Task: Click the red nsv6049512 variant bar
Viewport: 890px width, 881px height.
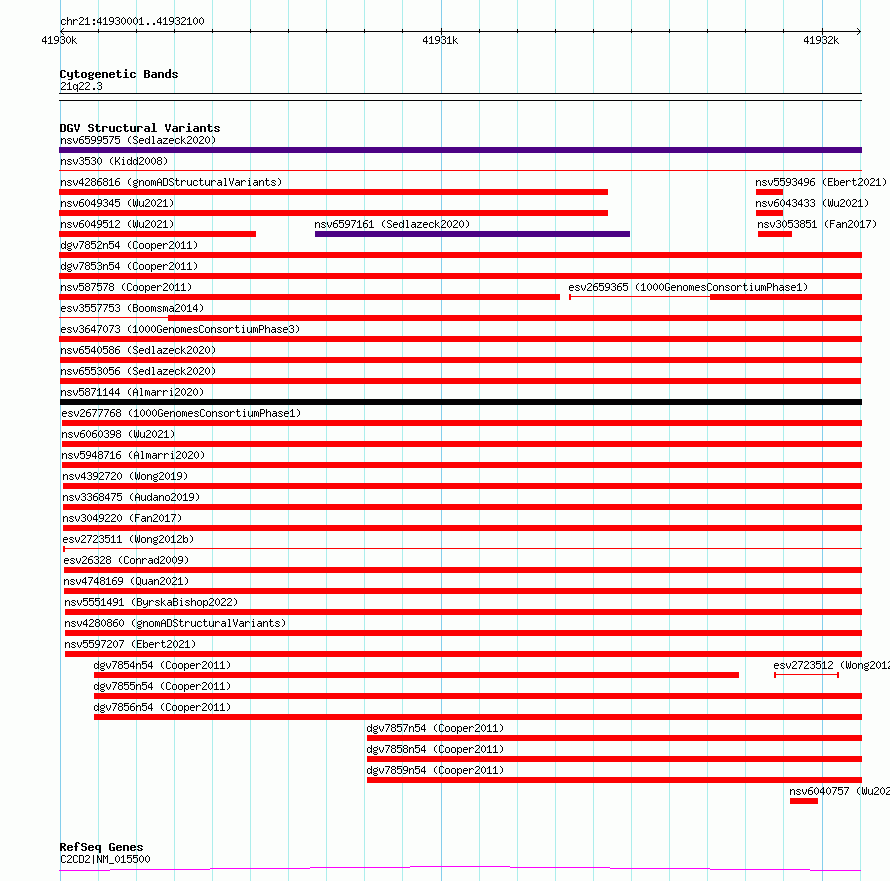Action: point(157,234)
